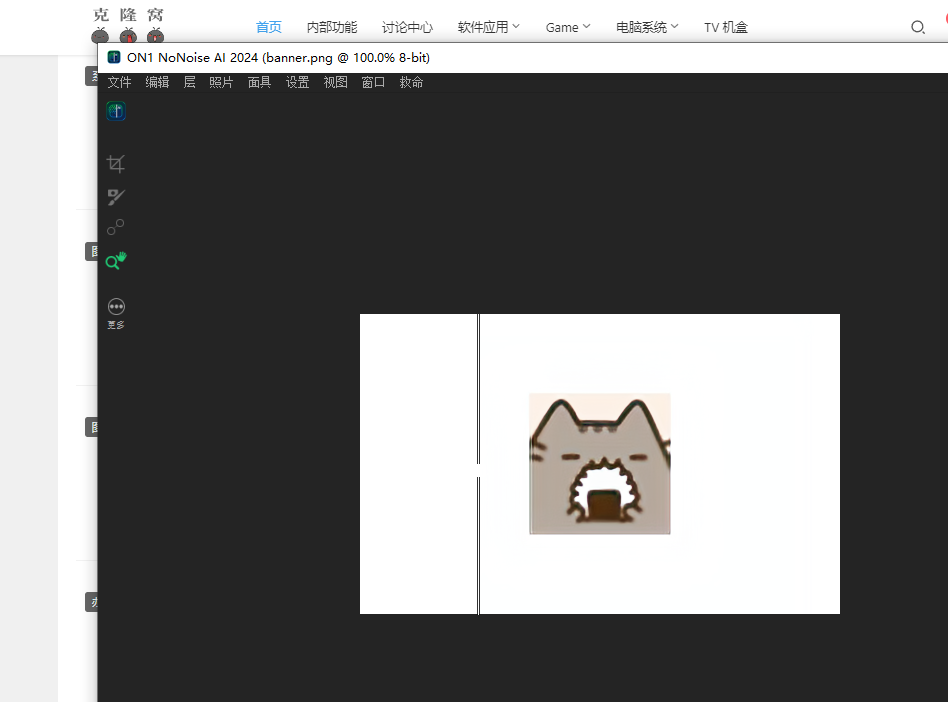This screenshot has height=702, width=948.
Task: Click the 克隆窝 website logo
Action: coord(128,24)
